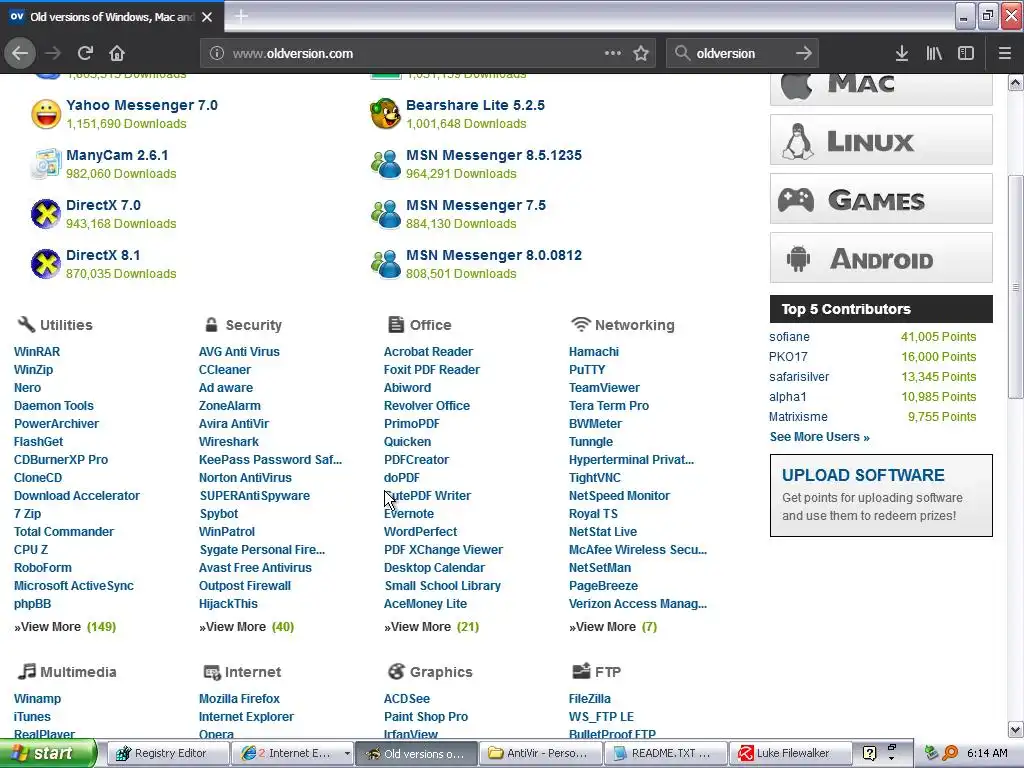Open the Linux platform banner

click(x=881, y=140)
